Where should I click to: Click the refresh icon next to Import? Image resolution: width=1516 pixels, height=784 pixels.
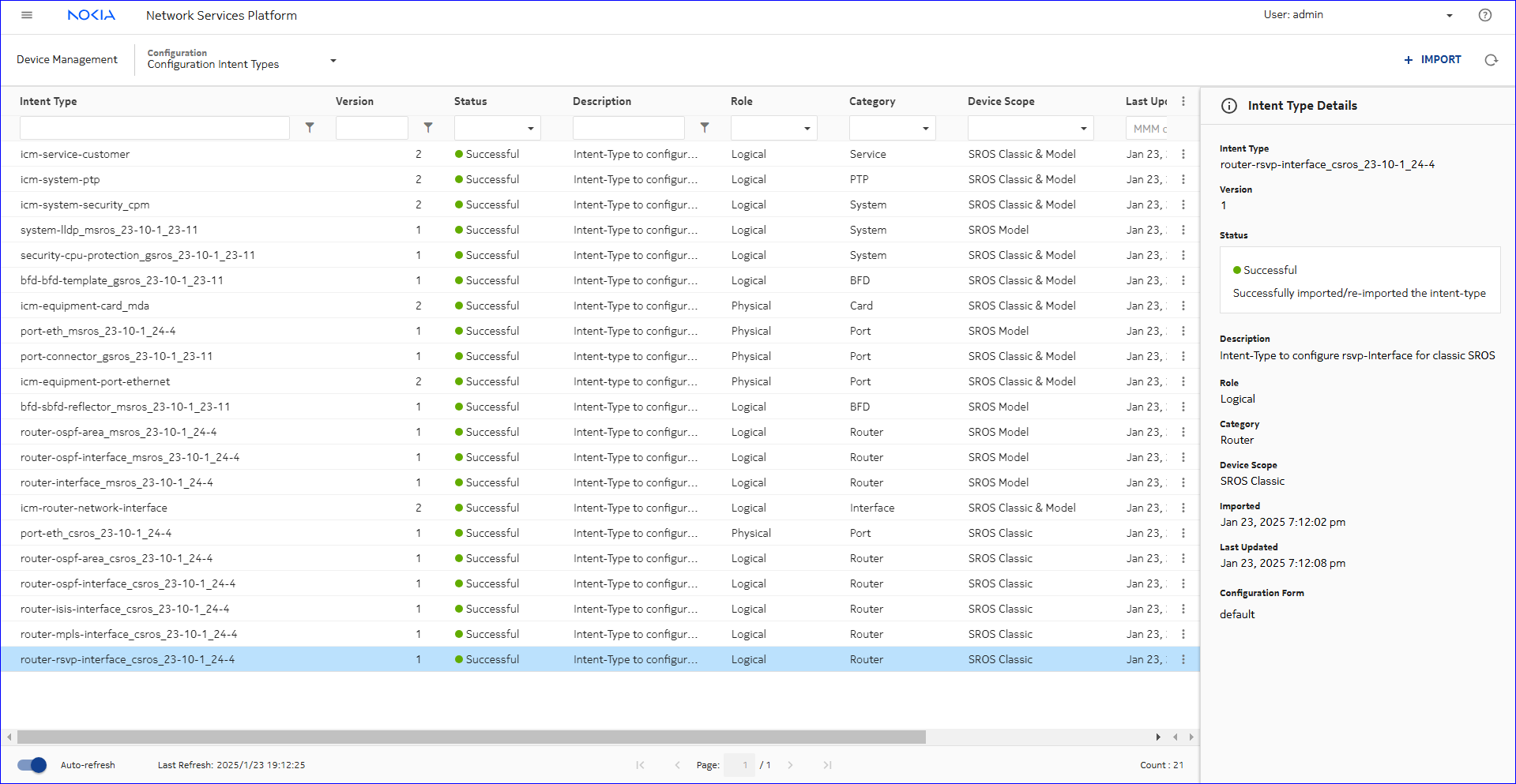tap(1491, 60)
